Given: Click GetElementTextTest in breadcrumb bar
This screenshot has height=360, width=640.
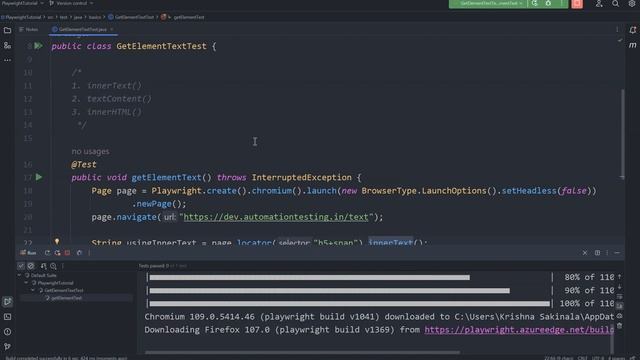Looking at the screenshot, I should point(131,17).
